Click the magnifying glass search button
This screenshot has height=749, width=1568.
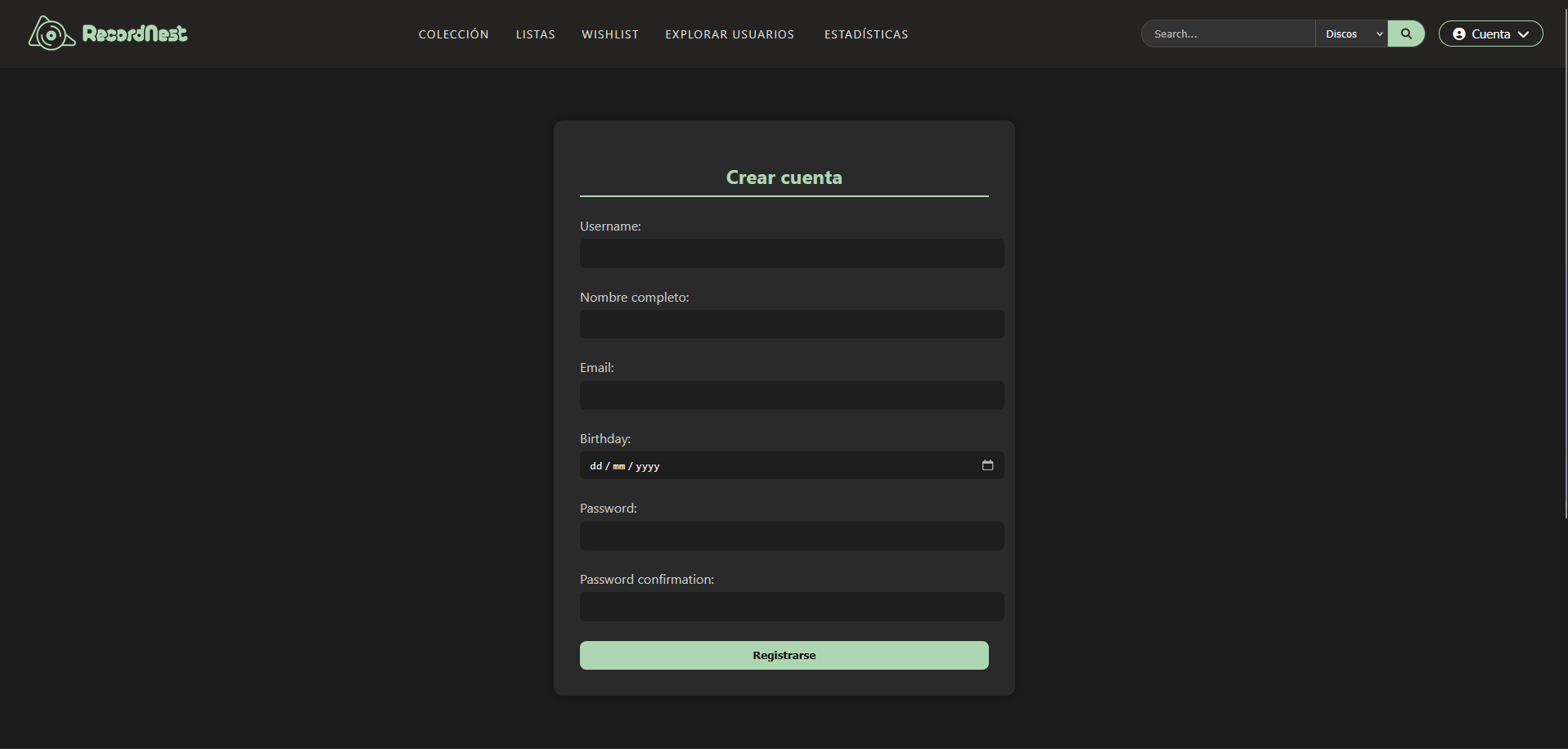point(1406,34)
